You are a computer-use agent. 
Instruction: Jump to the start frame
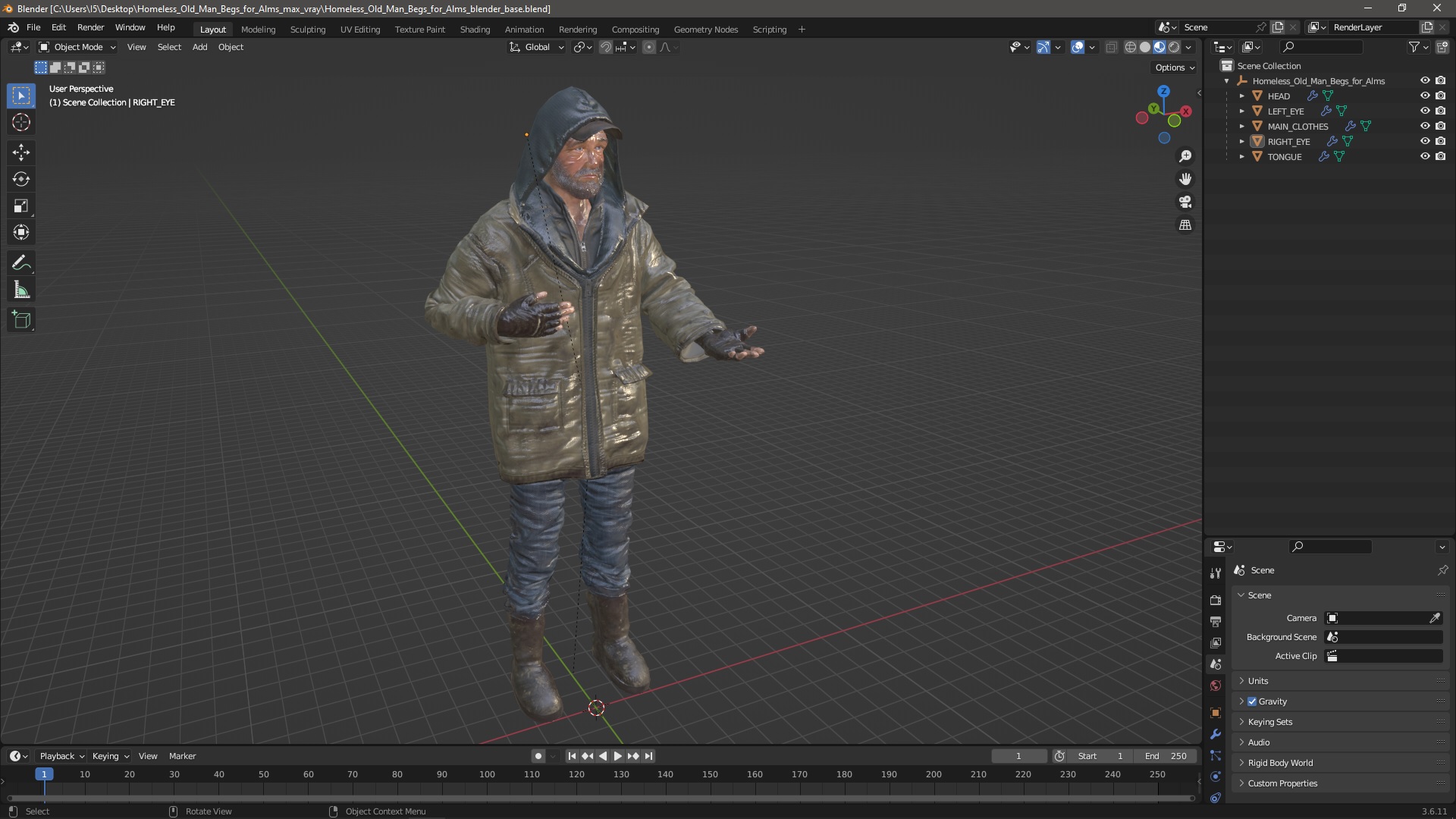(x=572, y=756)
